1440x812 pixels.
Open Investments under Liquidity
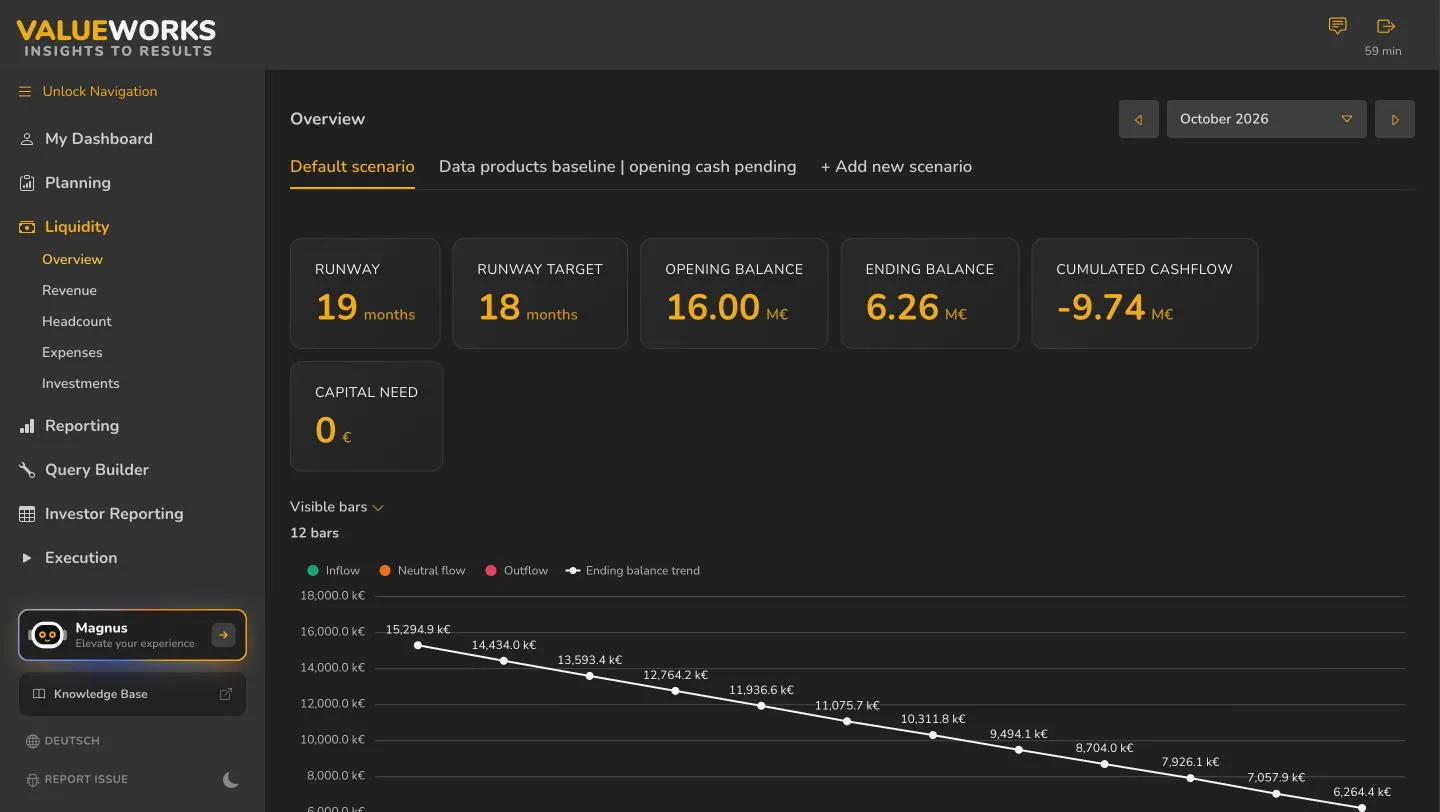[81, 383]
